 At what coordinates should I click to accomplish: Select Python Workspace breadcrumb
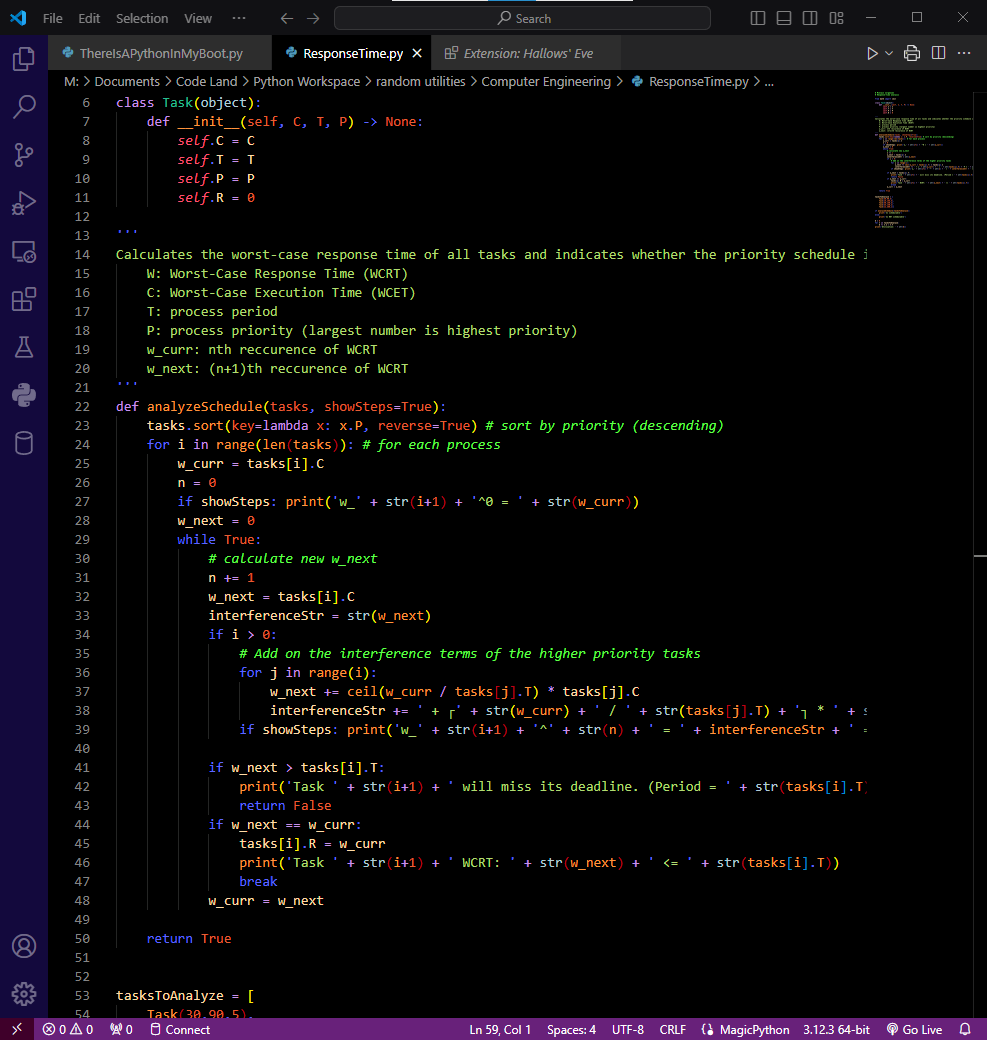306,82
